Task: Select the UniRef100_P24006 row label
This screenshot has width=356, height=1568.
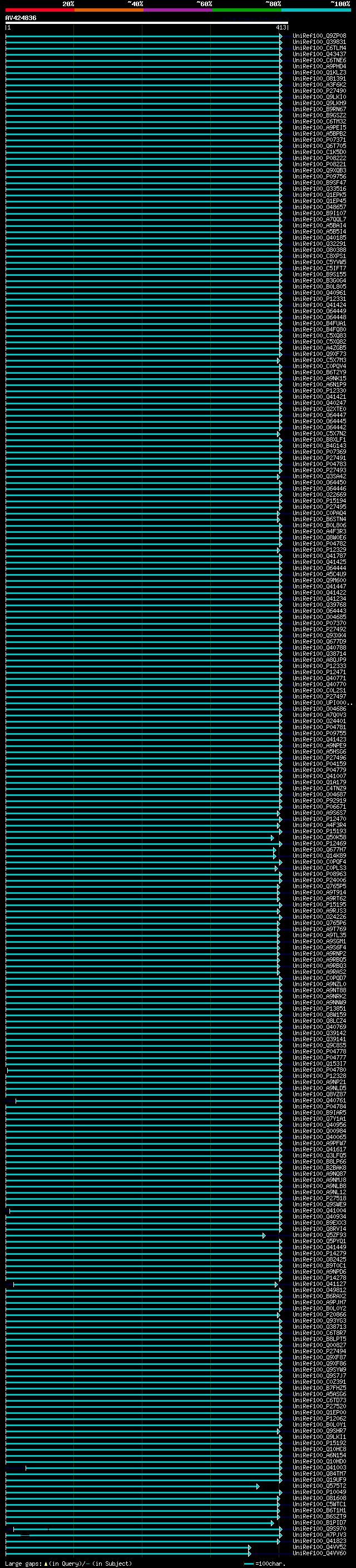Action: point(319,880)
